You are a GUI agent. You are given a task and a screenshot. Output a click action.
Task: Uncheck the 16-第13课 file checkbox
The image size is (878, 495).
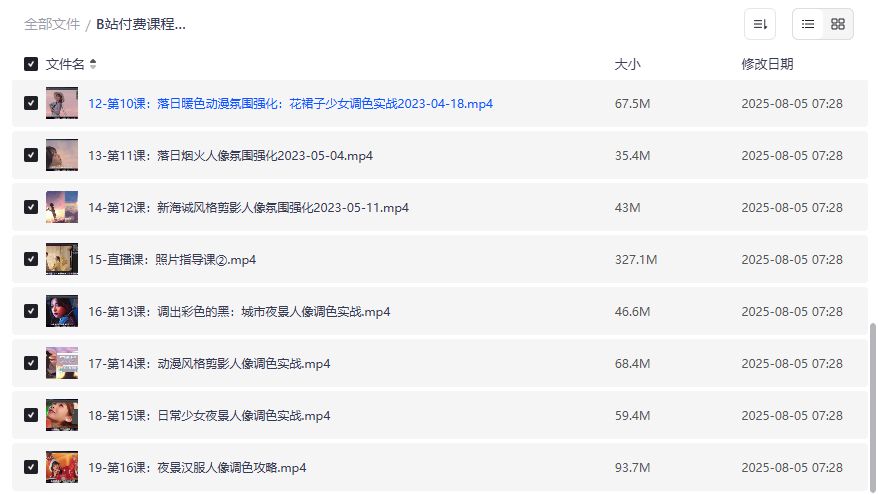(x=31, y=311)
